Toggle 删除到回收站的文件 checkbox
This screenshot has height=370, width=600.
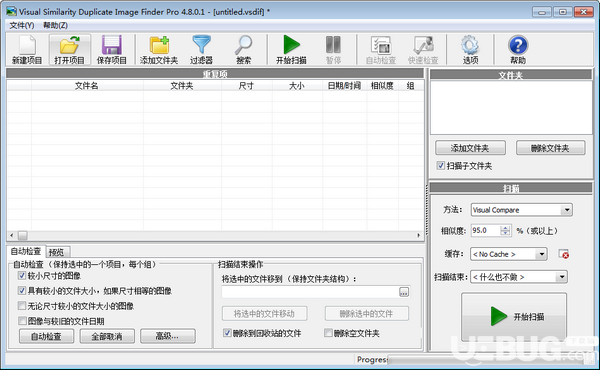[227, 333]
